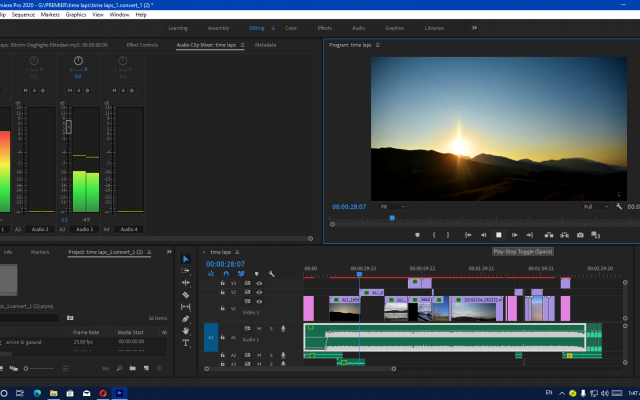The height and width of the screenshot is (400, 640).
Task: Click Mark In button in Program monitor
Action: tap(433, 235)
